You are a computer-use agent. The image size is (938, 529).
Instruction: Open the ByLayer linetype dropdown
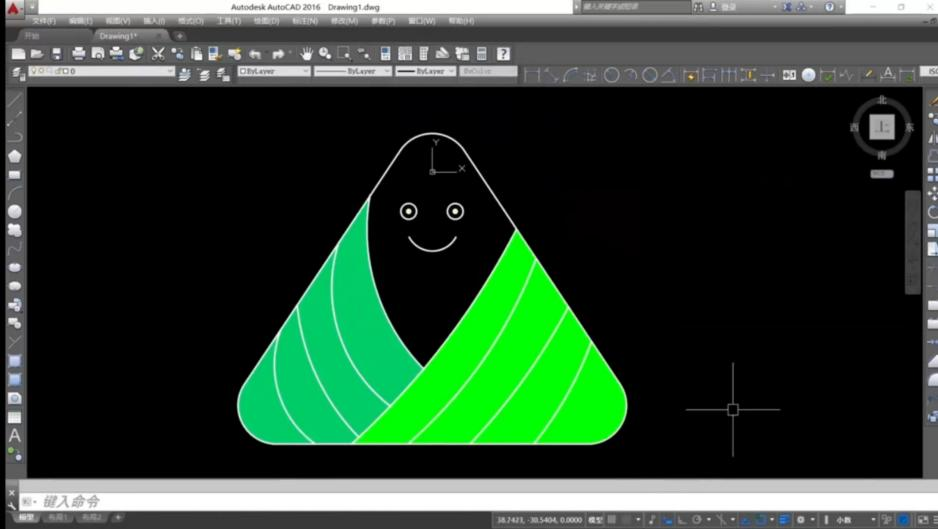[x=352, y=72]
